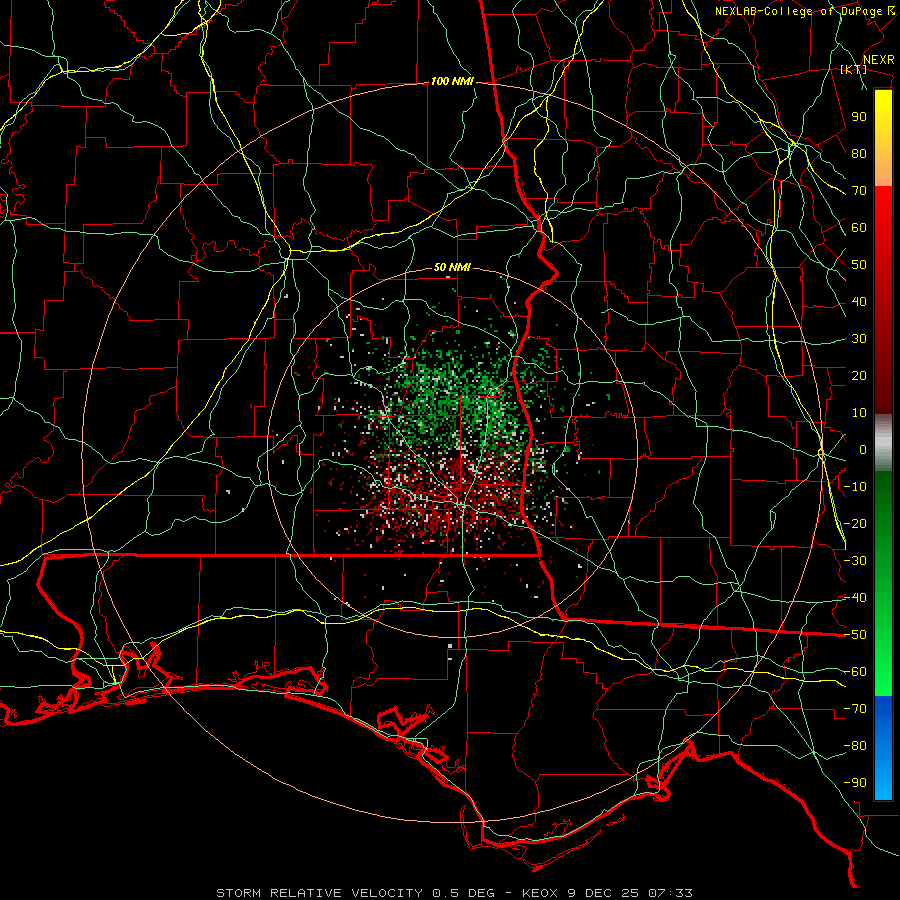
Task: Click the "NEXR" label above the color scale
Action: 879,60
